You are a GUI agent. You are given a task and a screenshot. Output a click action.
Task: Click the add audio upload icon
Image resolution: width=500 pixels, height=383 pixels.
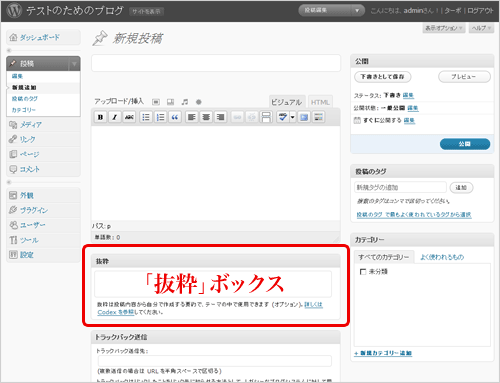(x=185, y=102)
